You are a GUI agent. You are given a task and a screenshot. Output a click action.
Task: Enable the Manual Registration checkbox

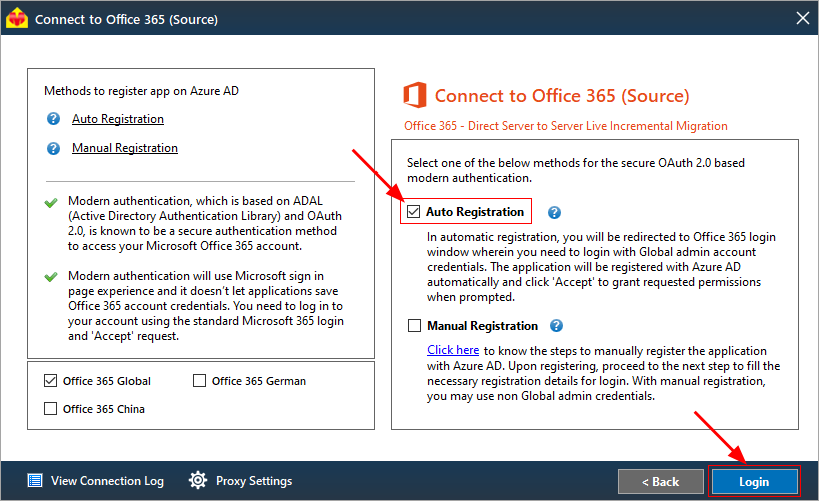click(414, 325)
